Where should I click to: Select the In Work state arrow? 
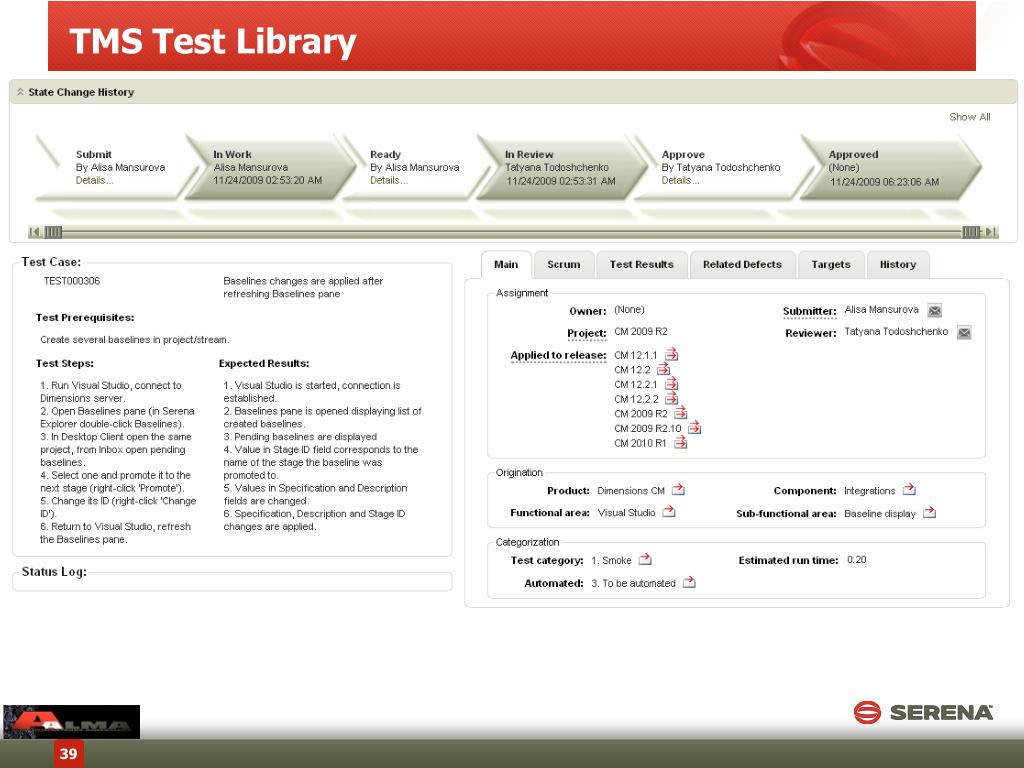click(x=269, y=167)
